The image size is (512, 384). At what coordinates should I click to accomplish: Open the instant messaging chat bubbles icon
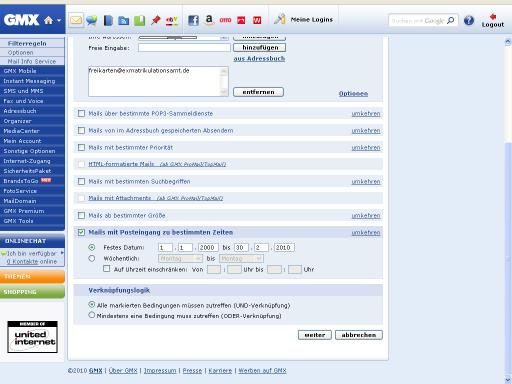coord(91,21)
